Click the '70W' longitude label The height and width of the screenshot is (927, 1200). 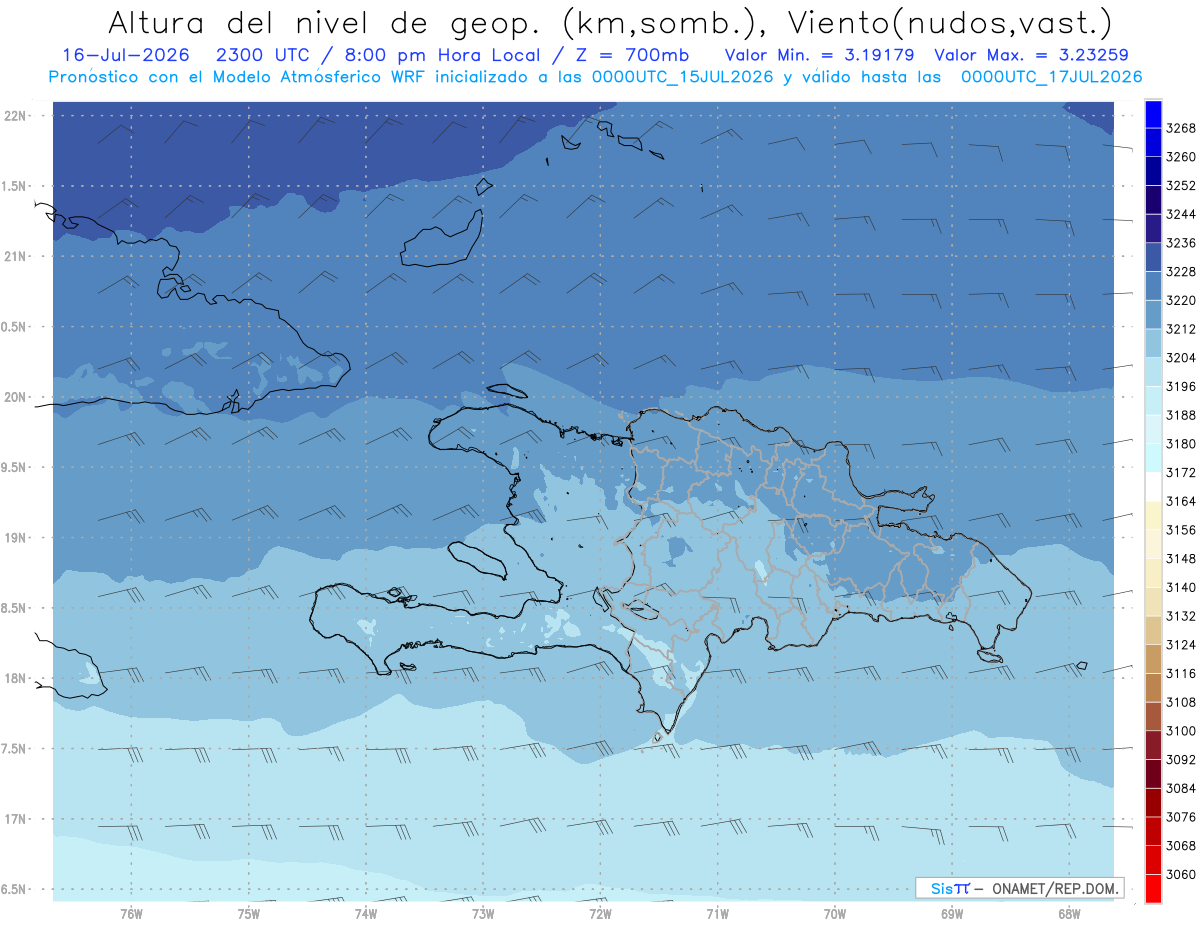[x=835, y=912]
